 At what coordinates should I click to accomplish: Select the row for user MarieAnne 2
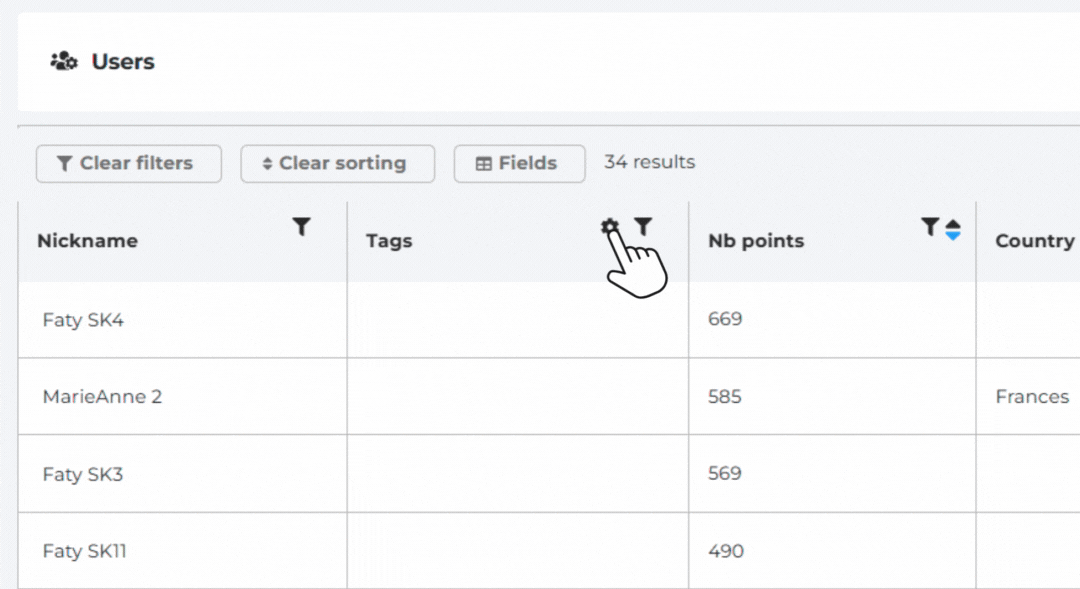[103, 396]
